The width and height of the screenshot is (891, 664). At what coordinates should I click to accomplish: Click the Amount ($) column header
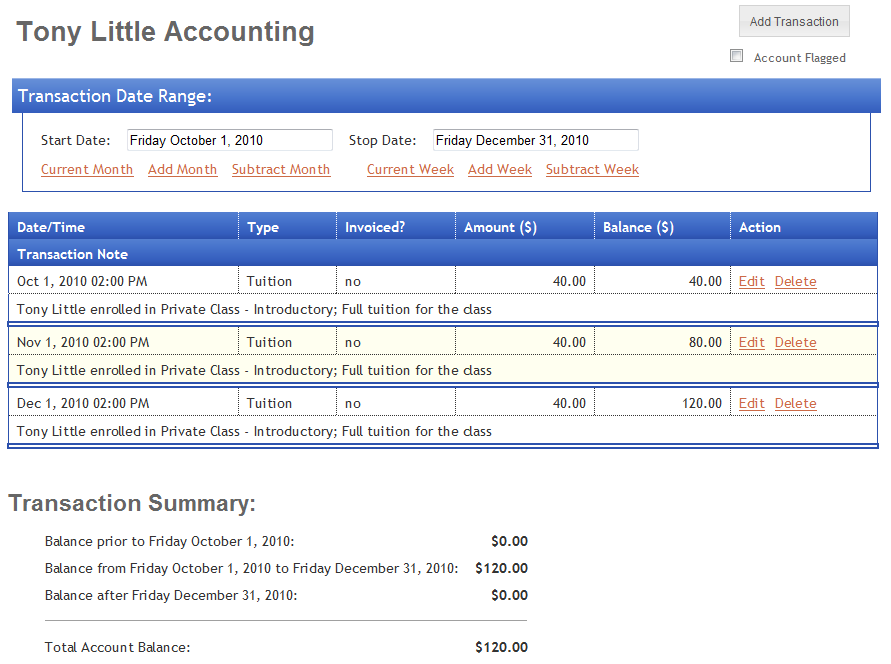(500, 228)
